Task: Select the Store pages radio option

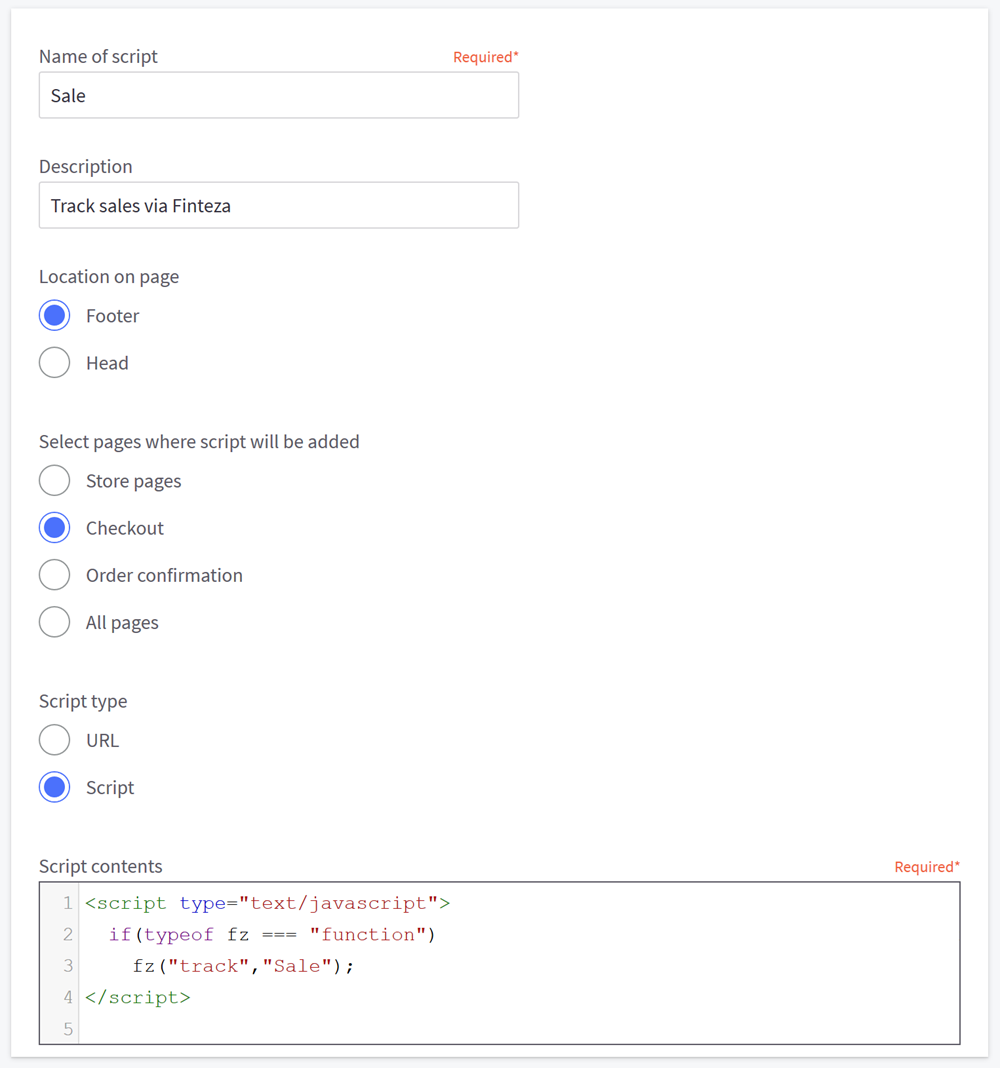Action: coord(55,481)
